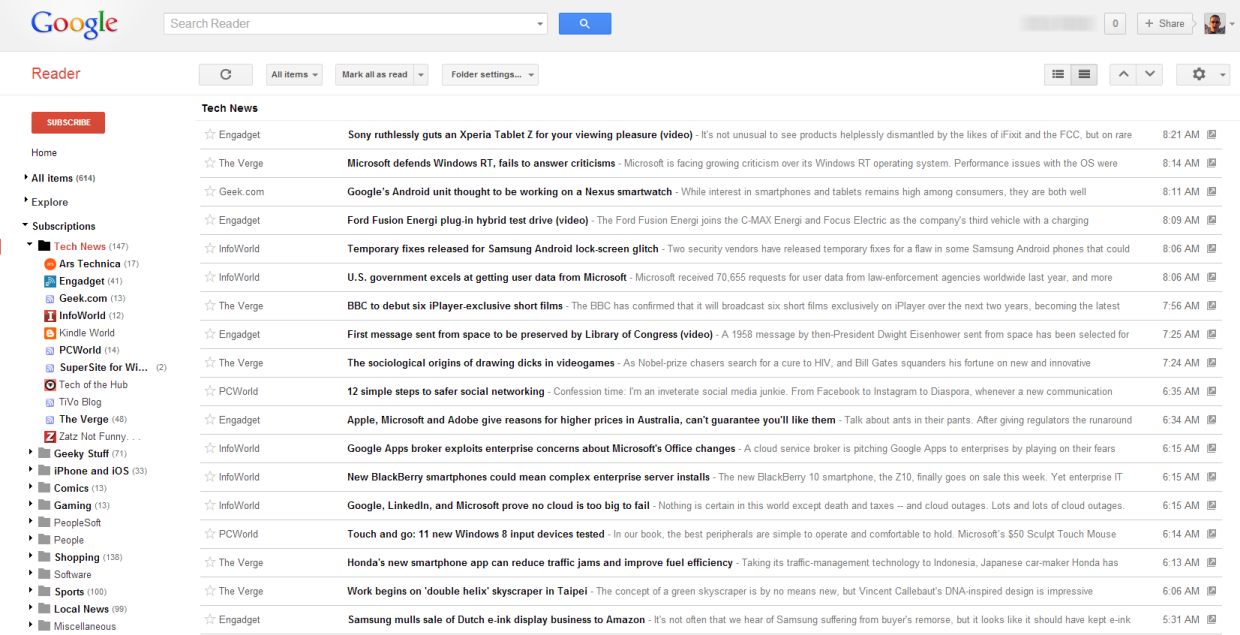
Task: Star the no cloud is too big to fail article
Action: (210, 505)
